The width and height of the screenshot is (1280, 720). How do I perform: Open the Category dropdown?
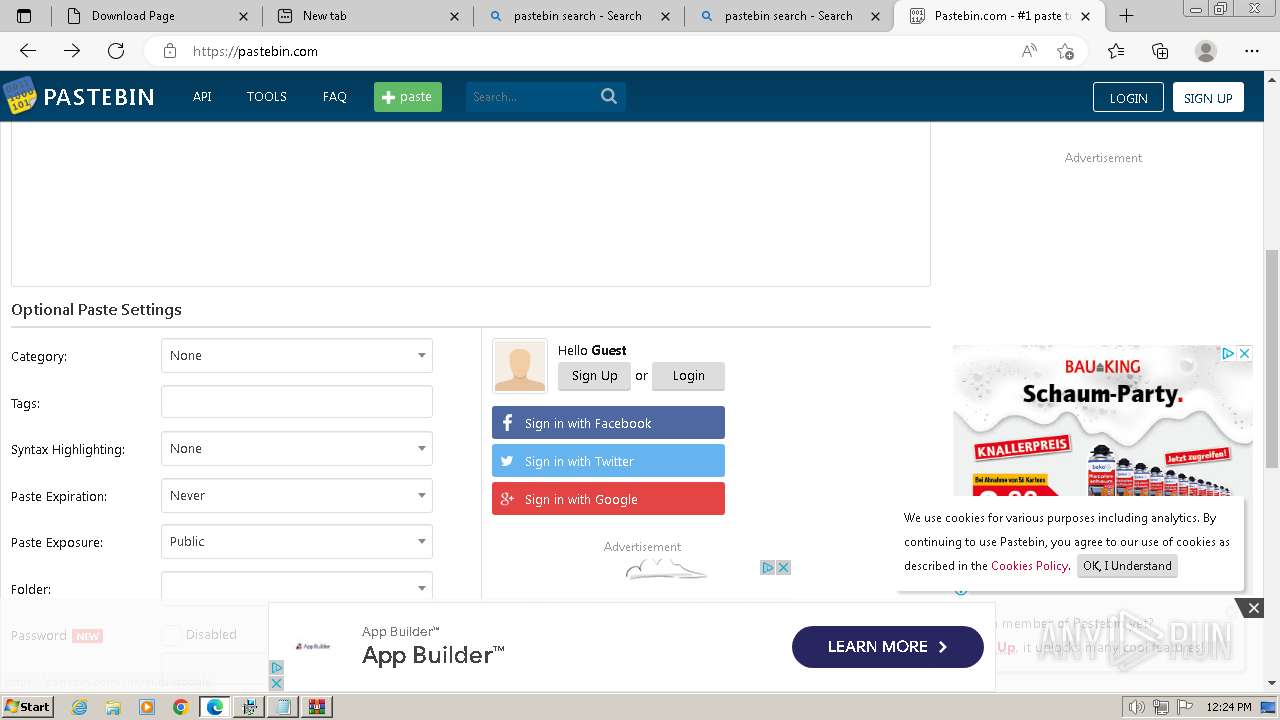[297, 356]
